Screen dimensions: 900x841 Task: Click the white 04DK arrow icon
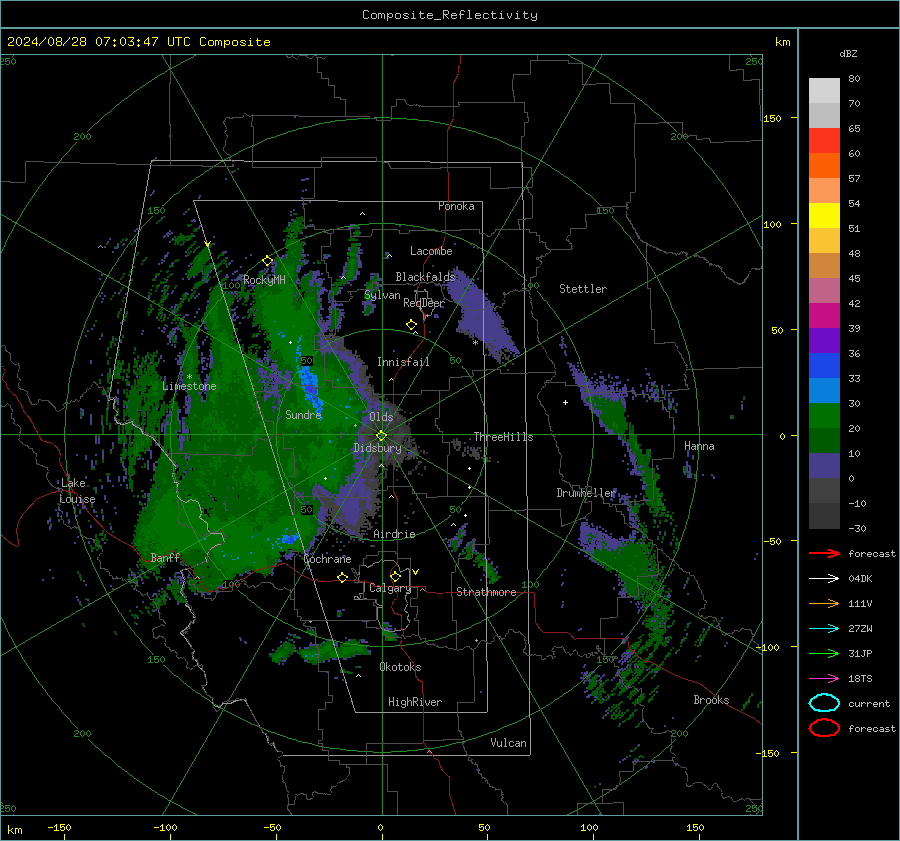(824, 579)
